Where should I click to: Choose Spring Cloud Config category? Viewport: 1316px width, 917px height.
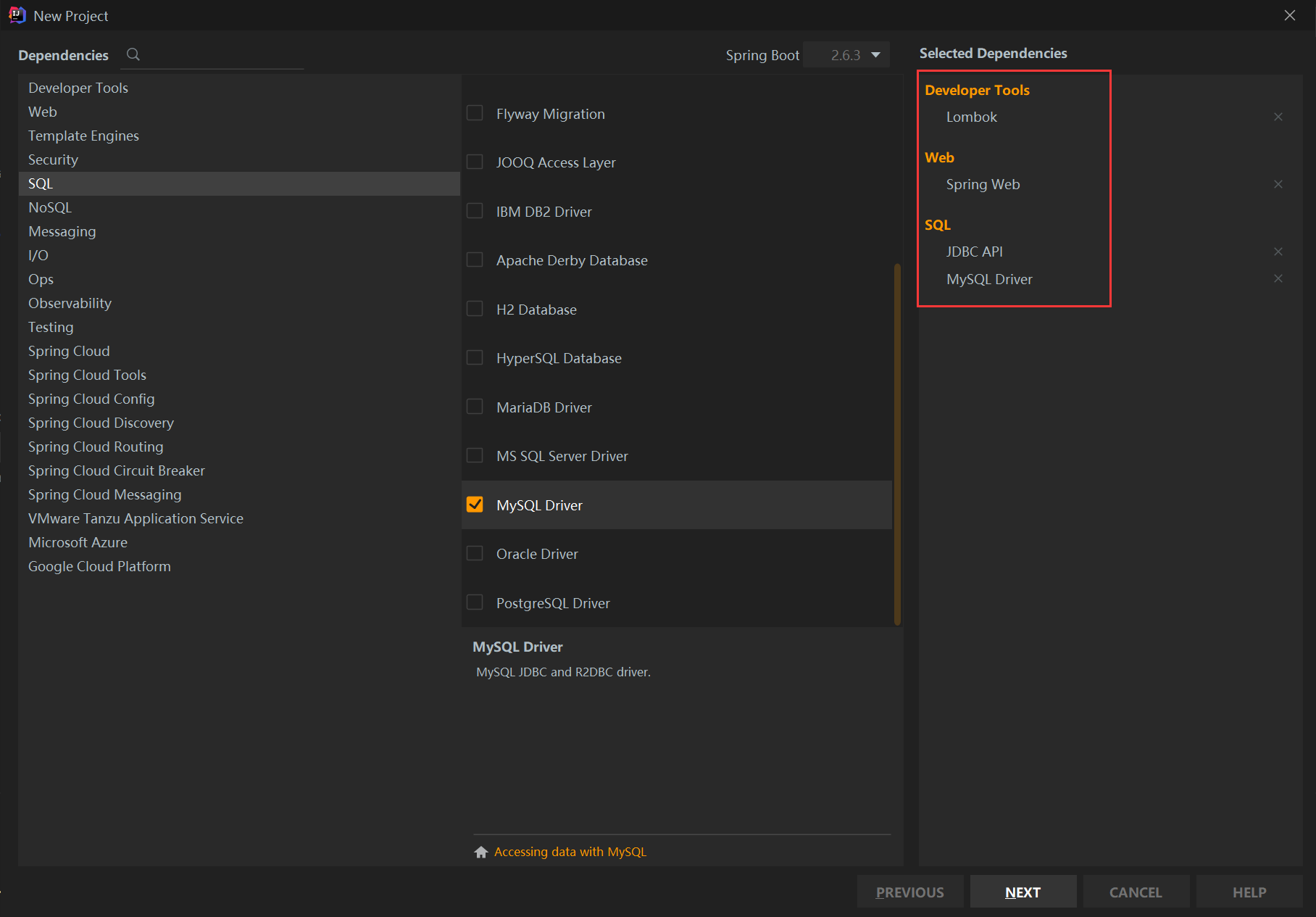239,399
